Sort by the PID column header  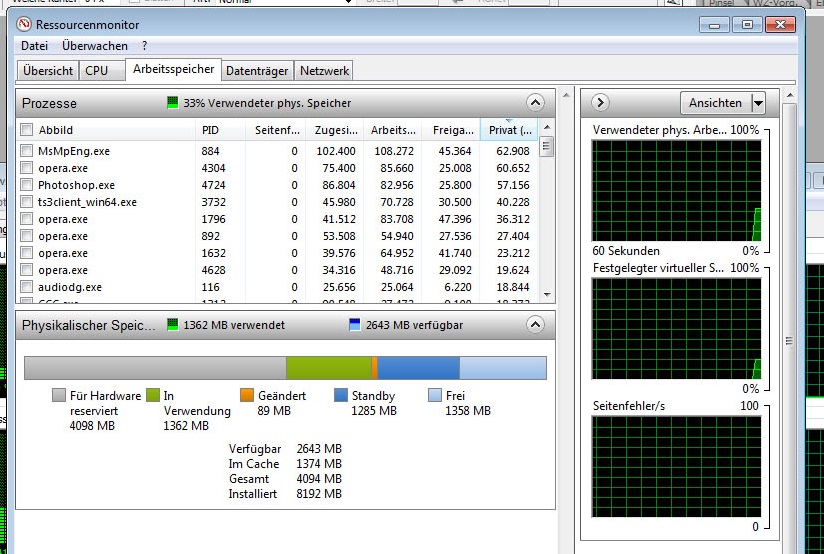[x=210, y=130]
